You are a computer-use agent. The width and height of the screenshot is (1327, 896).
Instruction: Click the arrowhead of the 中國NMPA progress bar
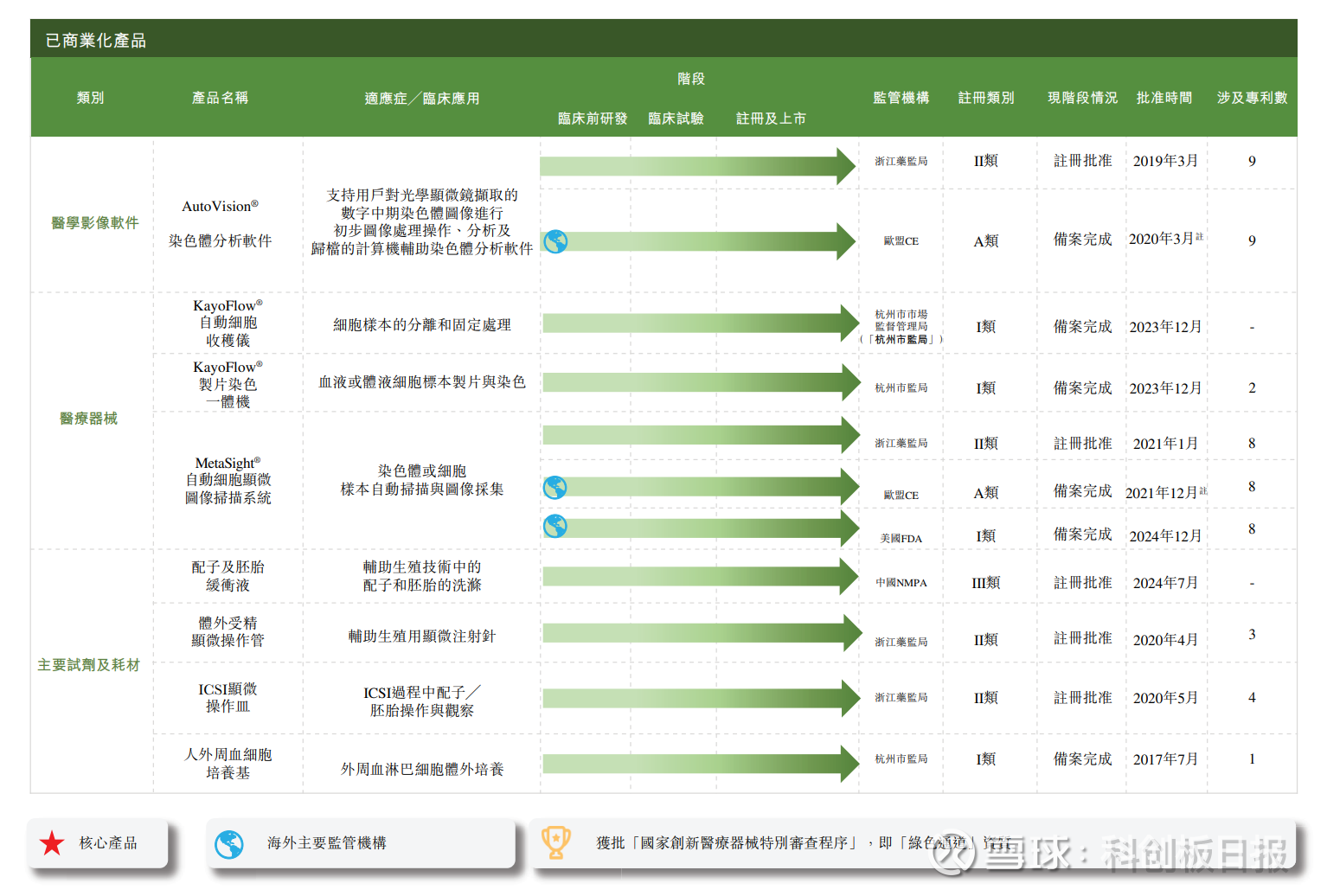(848, 577)
